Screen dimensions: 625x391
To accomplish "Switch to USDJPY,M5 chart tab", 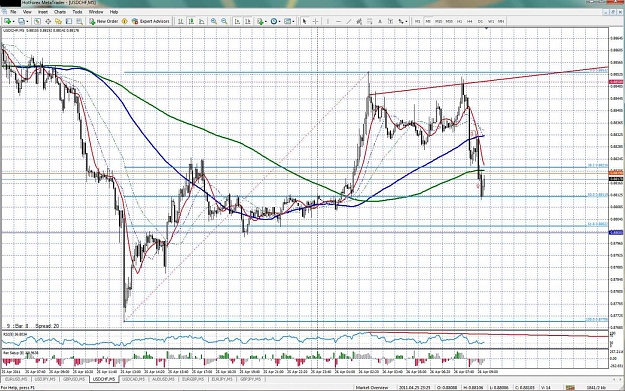I will [45, 379].
